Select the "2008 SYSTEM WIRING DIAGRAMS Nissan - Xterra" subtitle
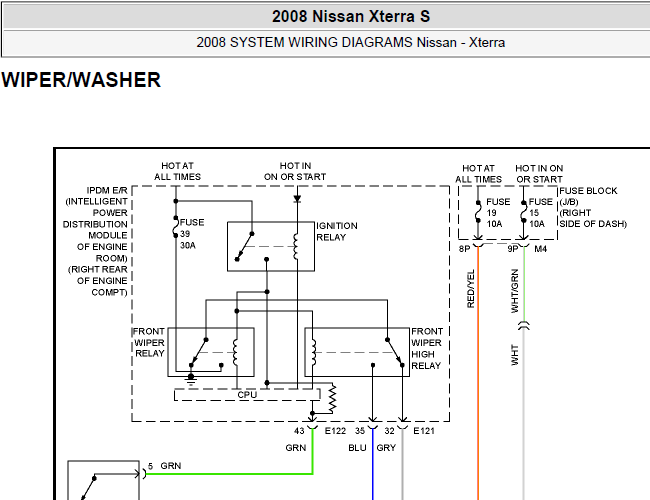Image resolution: width=650 pixels, height=500 pixels. 351,43
